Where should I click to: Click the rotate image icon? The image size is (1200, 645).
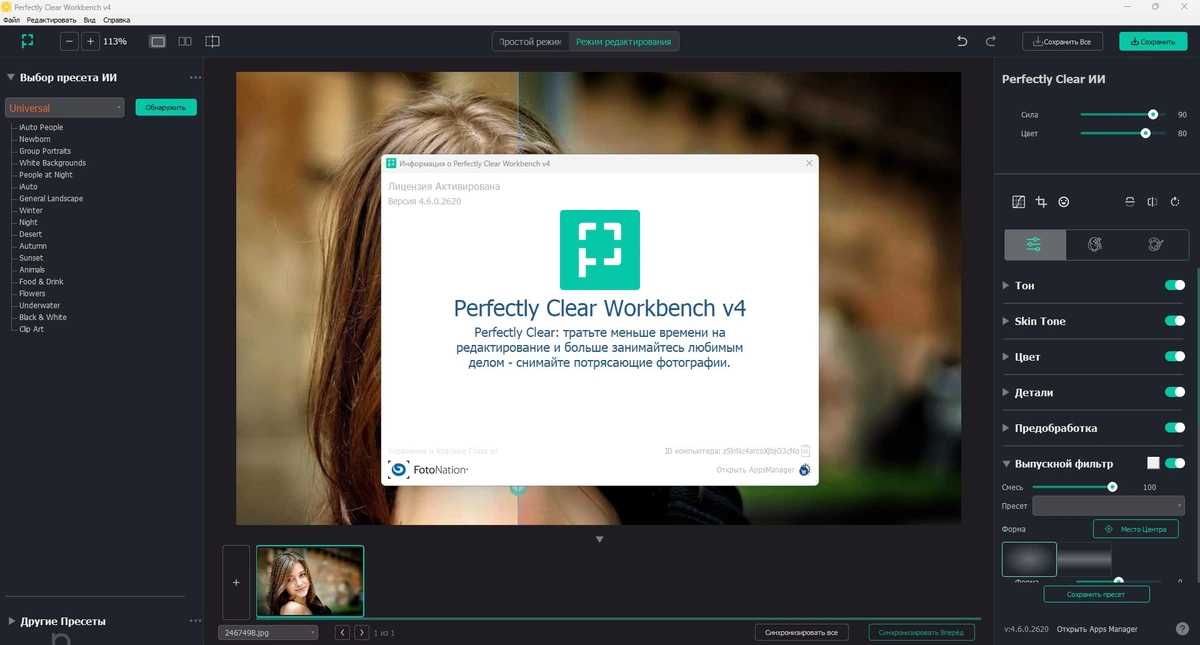point(1175,202)
